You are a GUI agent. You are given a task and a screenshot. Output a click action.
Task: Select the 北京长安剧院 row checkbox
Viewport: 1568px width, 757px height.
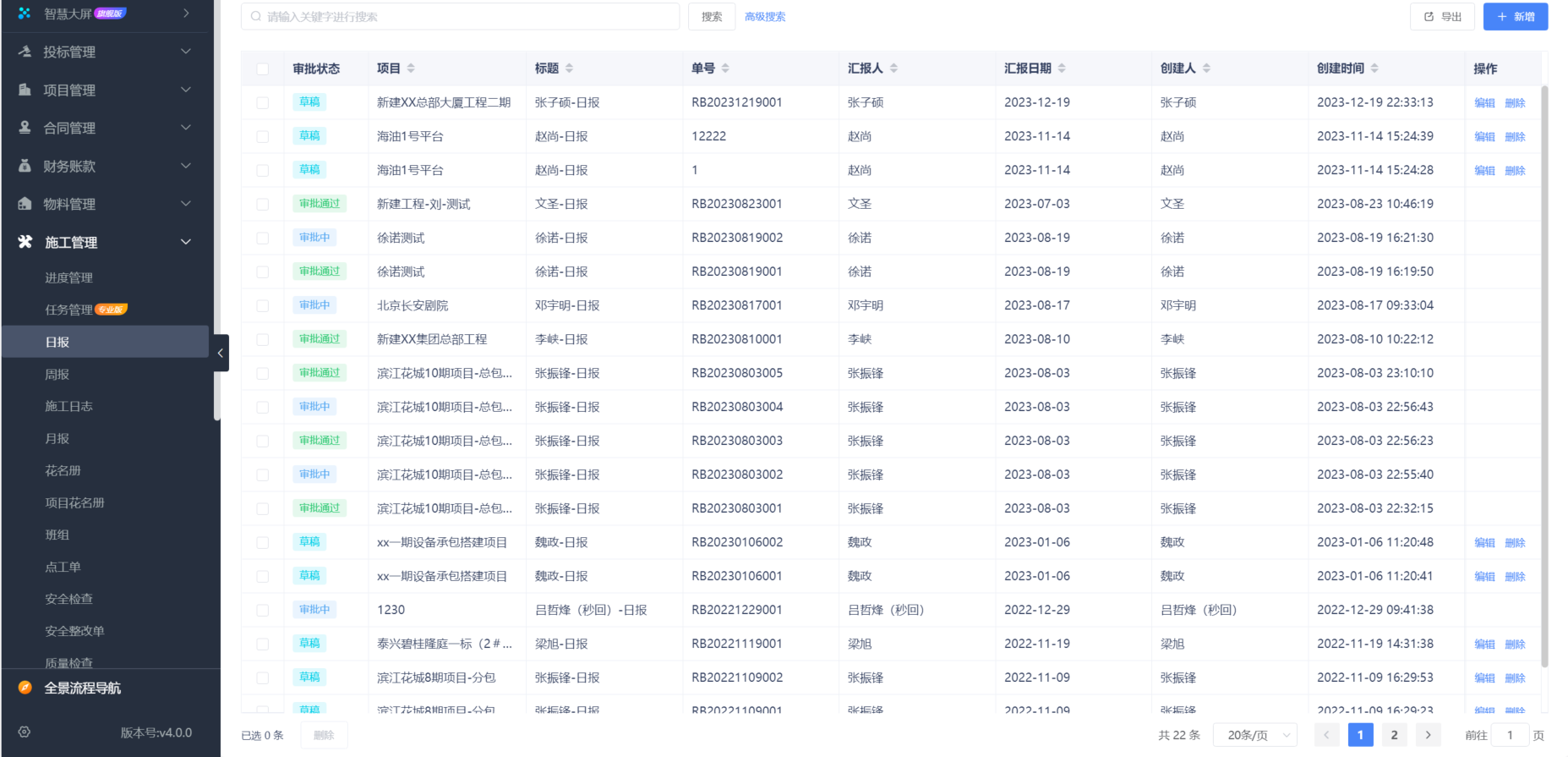[x=263, y=305]
